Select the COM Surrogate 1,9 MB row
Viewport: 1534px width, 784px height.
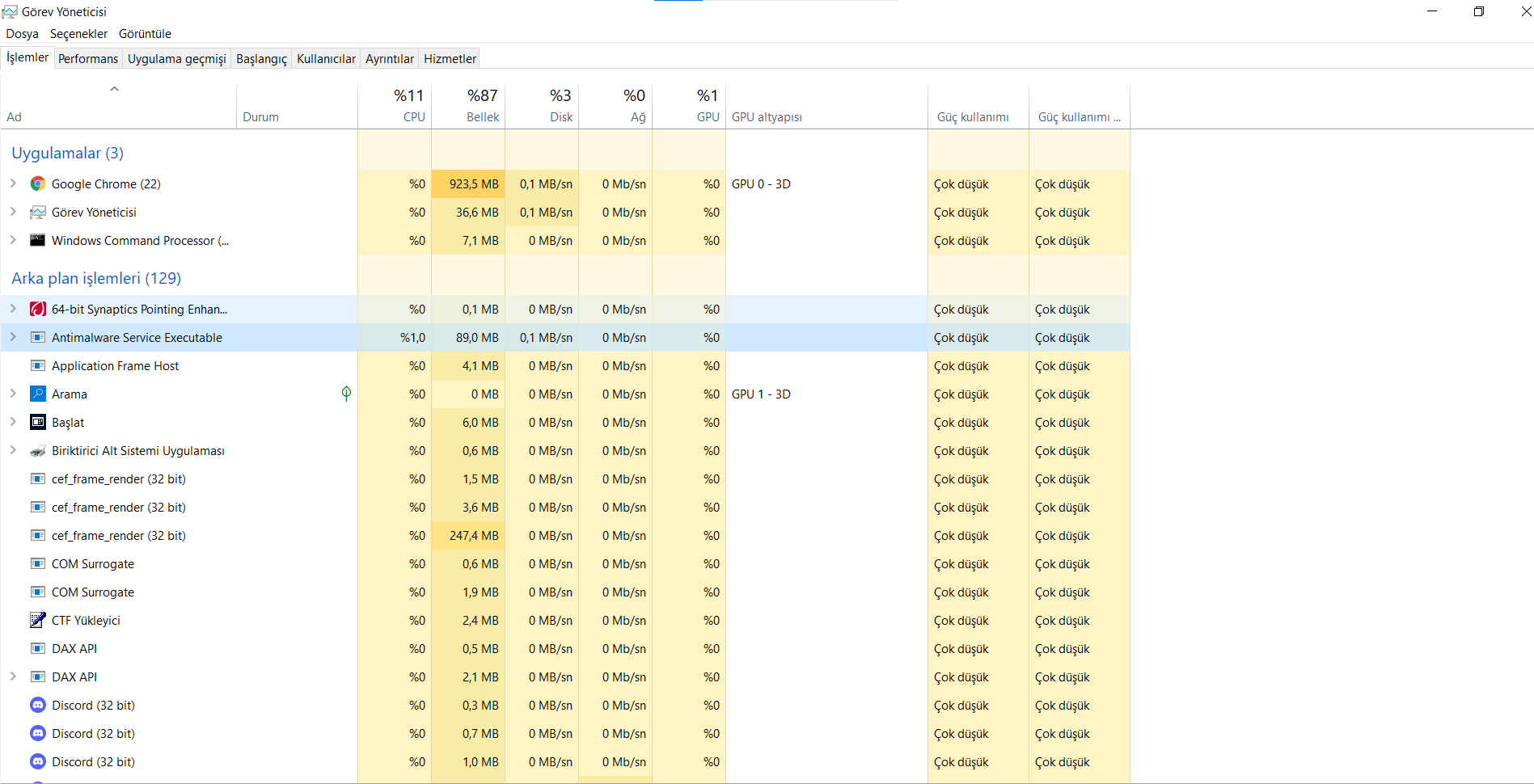565,592
